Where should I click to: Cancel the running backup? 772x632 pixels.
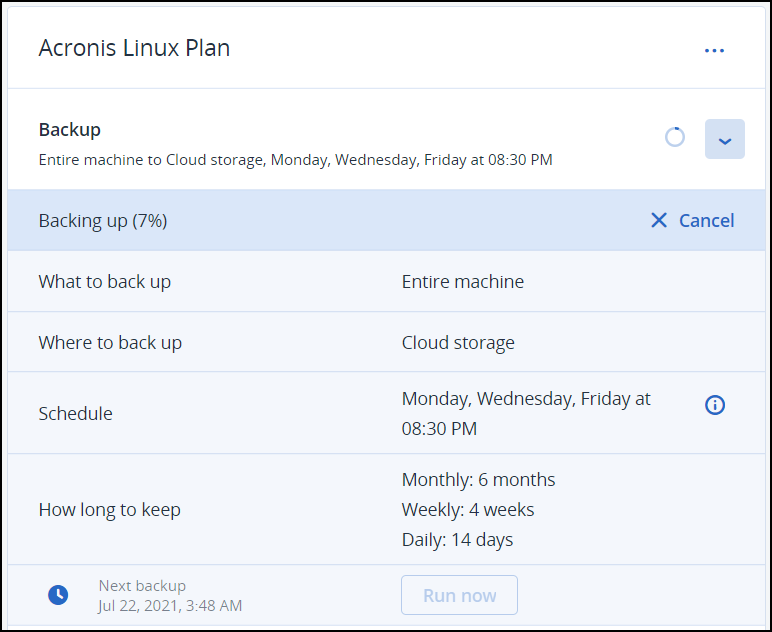tap(692, 221)
